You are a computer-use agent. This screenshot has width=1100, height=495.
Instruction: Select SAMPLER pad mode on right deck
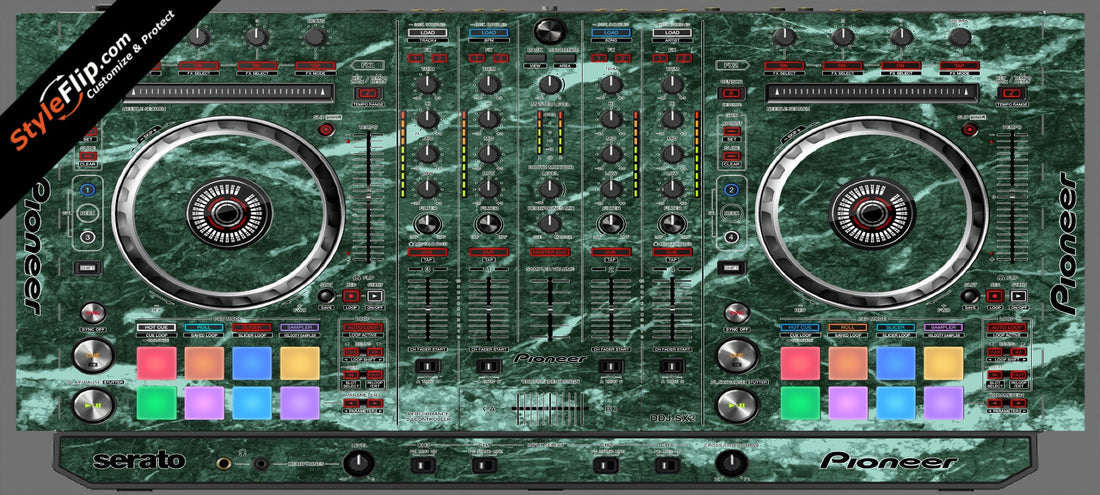pos(943,327)
